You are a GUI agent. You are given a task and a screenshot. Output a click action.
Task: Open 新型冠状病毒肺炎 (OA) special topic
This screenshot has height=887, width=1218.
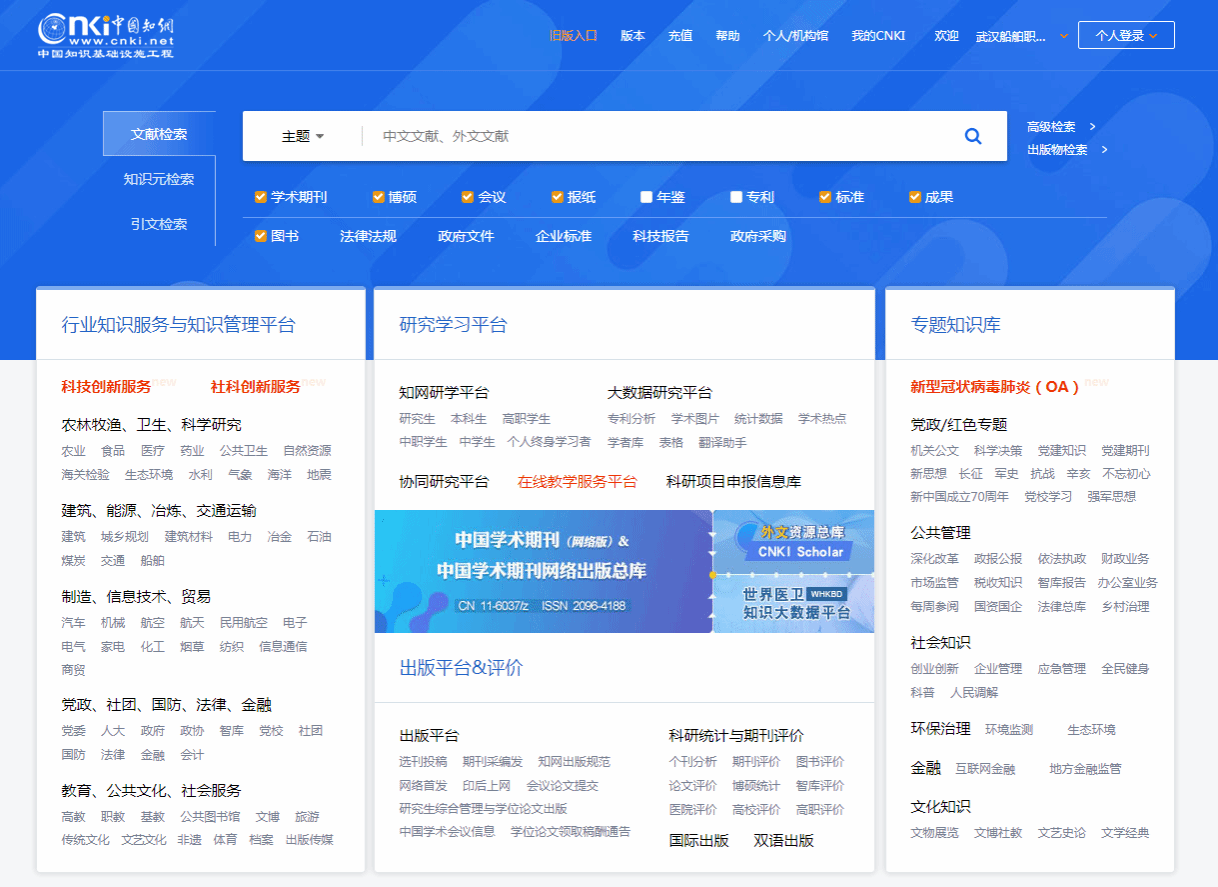pyautogui.click(x=995, y=387)
